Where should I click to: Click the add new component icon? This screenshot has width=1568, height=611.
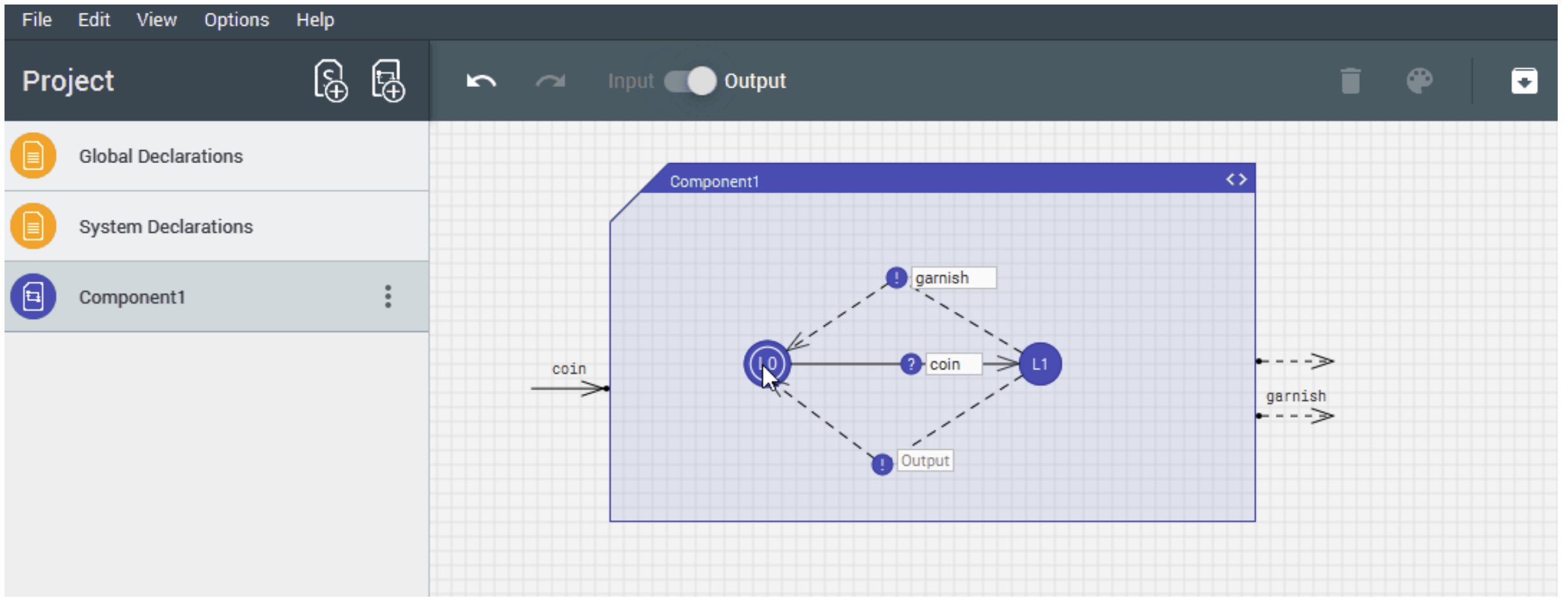click(x=388, y=81)
